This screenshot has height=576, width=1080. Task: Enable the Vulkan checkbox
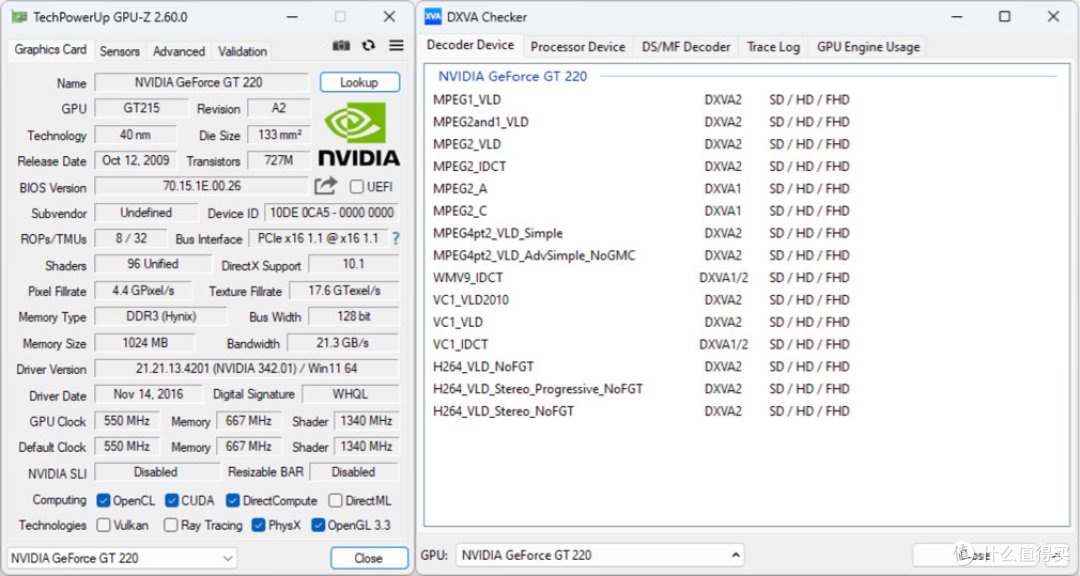click(x=103, y=525)
